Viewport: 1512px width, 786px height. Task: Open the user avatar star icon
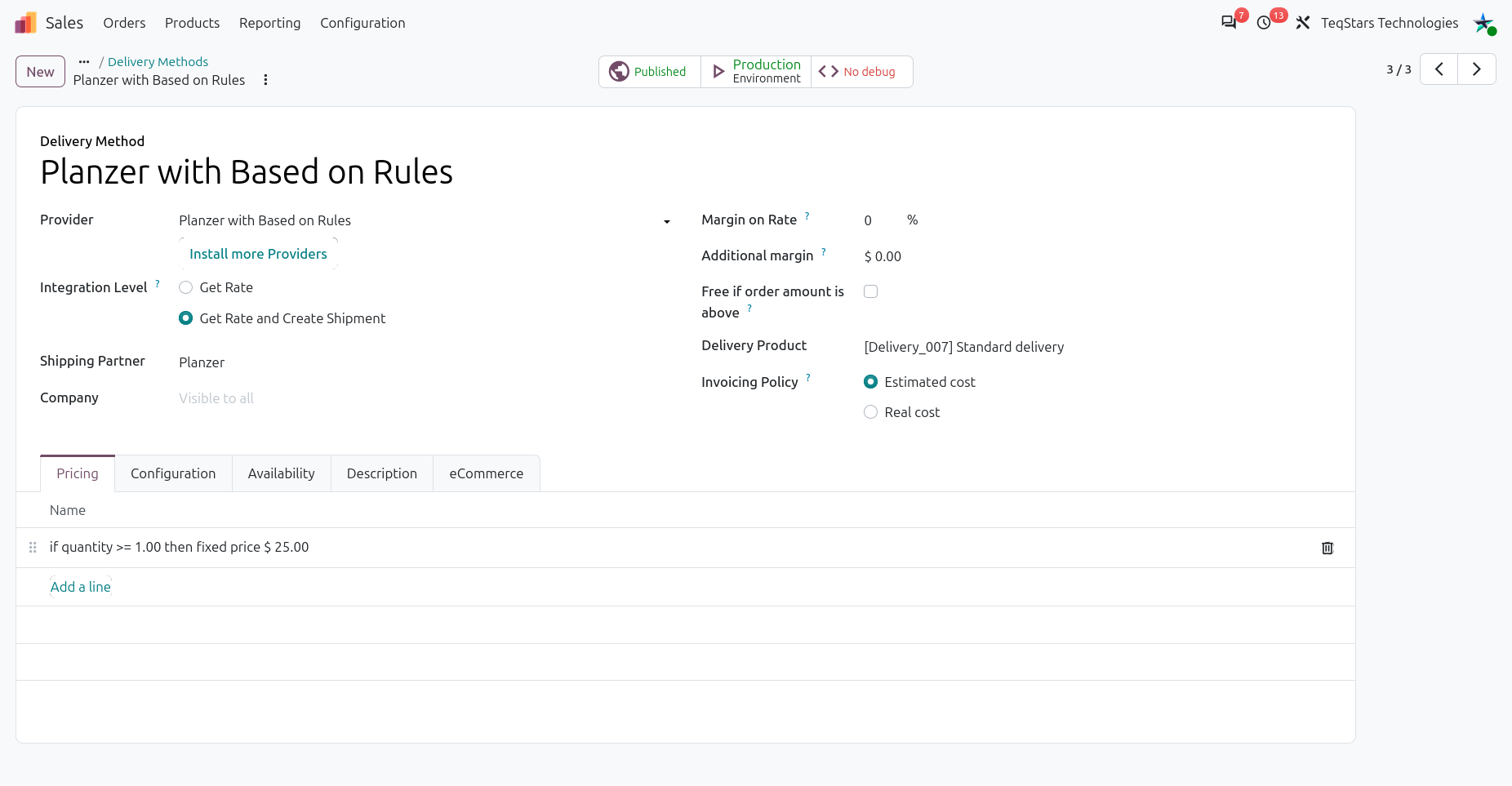coord(1483,23)
